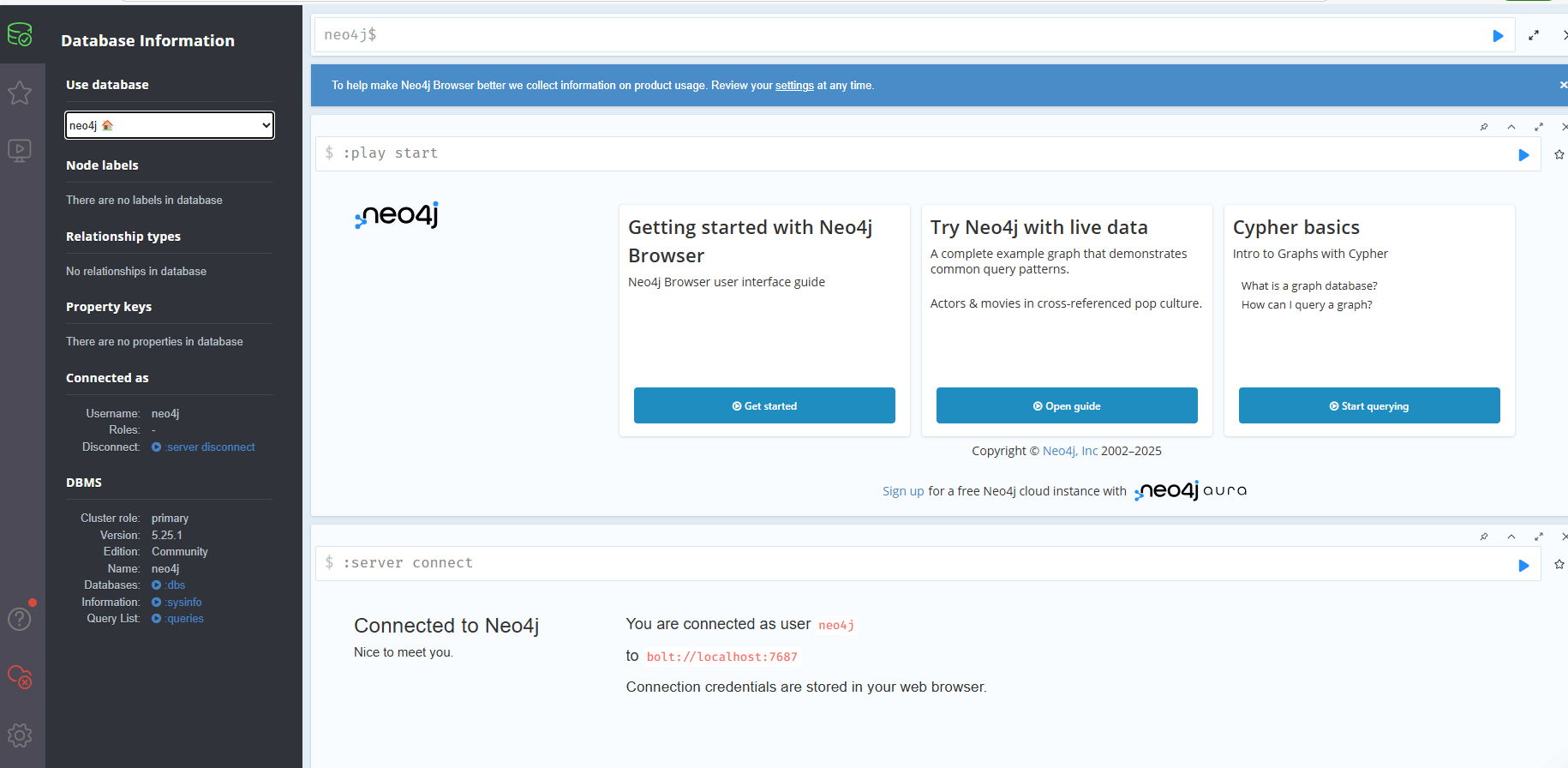The width and height of the screenshot is (1568, 768).
Task: Expand the main query editor to fullscreen
Action: point(1534,35)
